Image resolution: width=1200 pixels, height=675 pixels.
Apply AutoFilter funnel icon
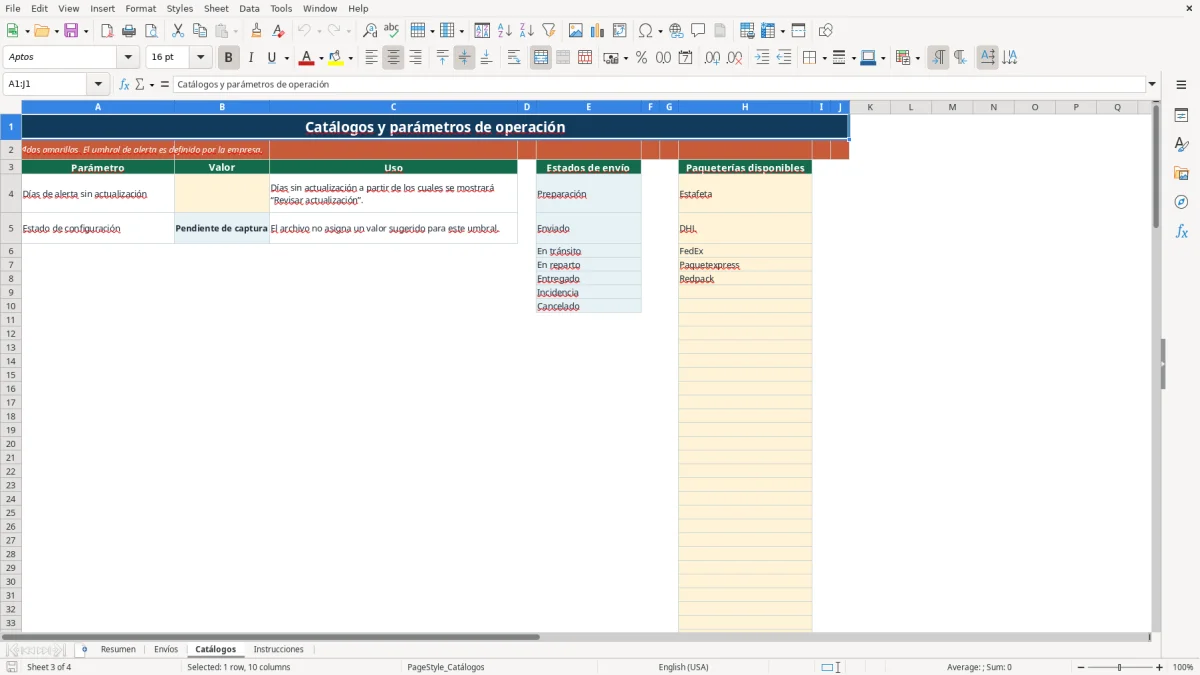[549, 31]
